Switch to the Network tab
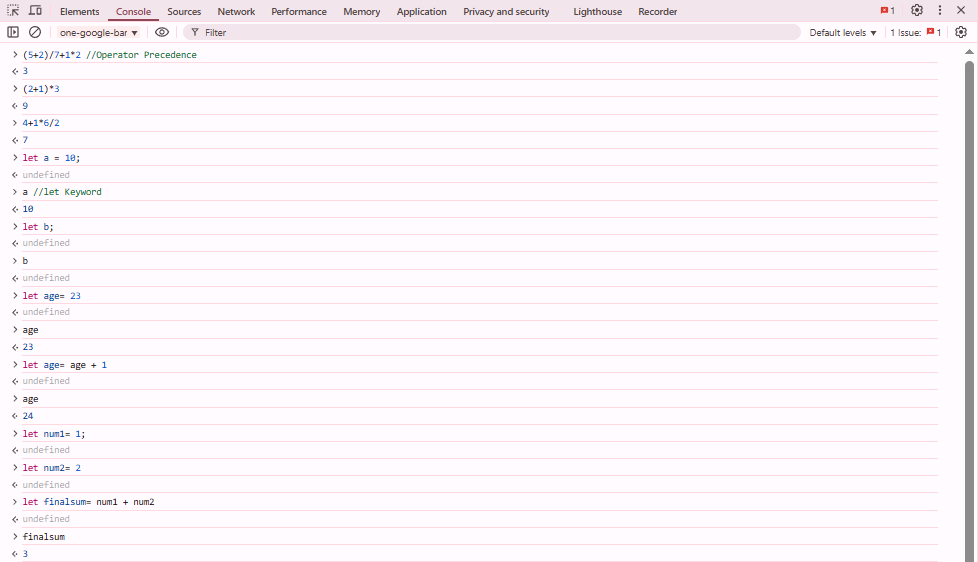Viewport: 978px width, 562px height. click(x=236, y=11)
